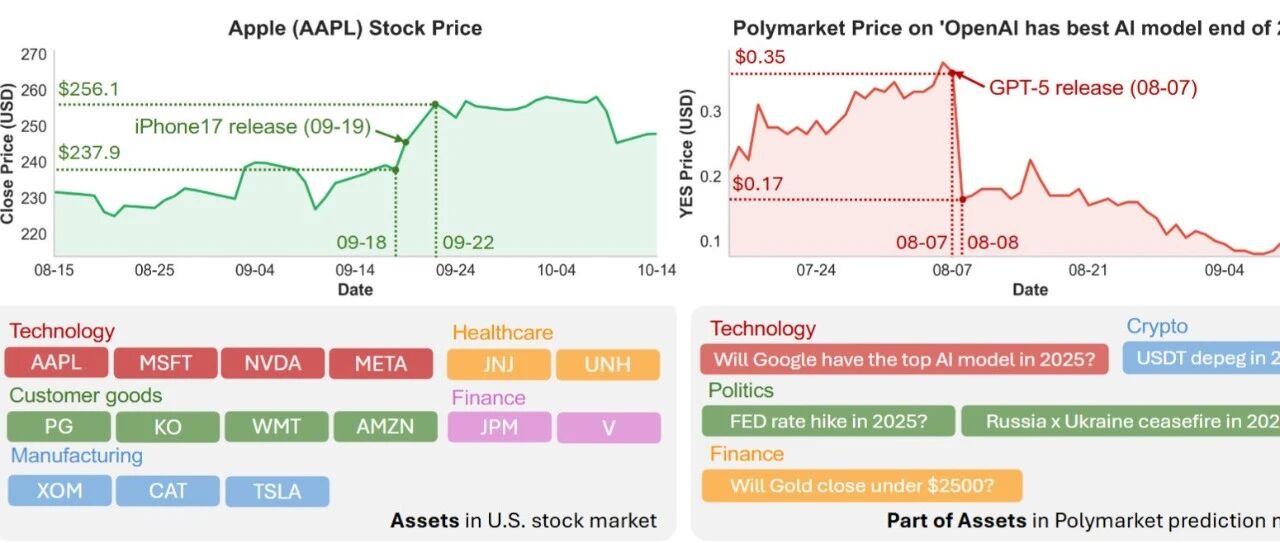1280x543 pixels.
Task: Click 'Will Google have the top AI model' tag
Action: point(904,359)
